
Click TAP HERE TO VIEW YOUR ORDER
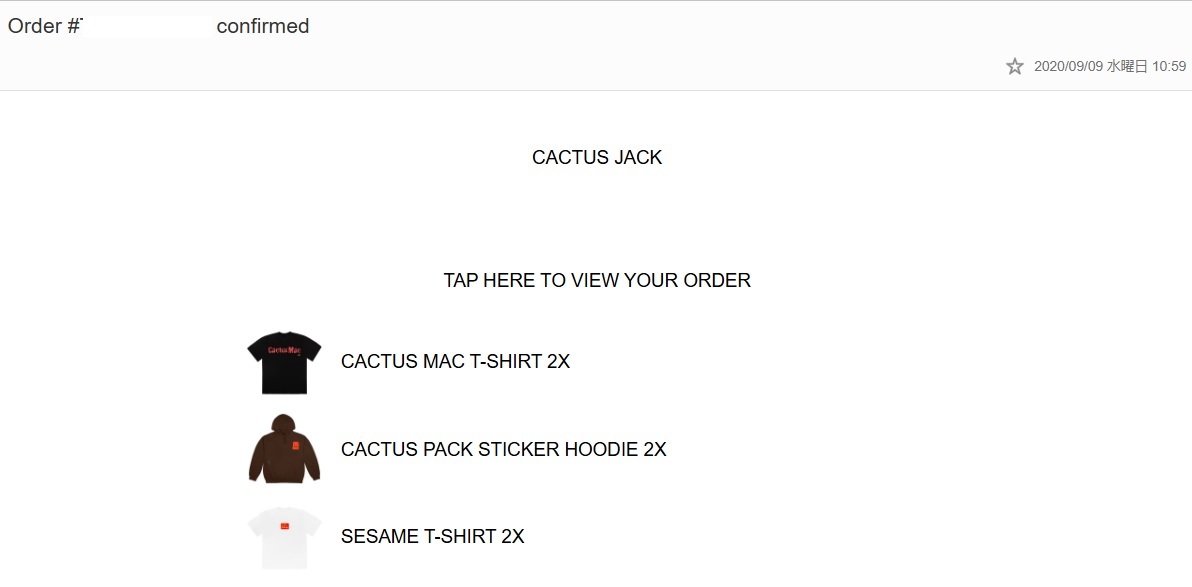point(597,281)
